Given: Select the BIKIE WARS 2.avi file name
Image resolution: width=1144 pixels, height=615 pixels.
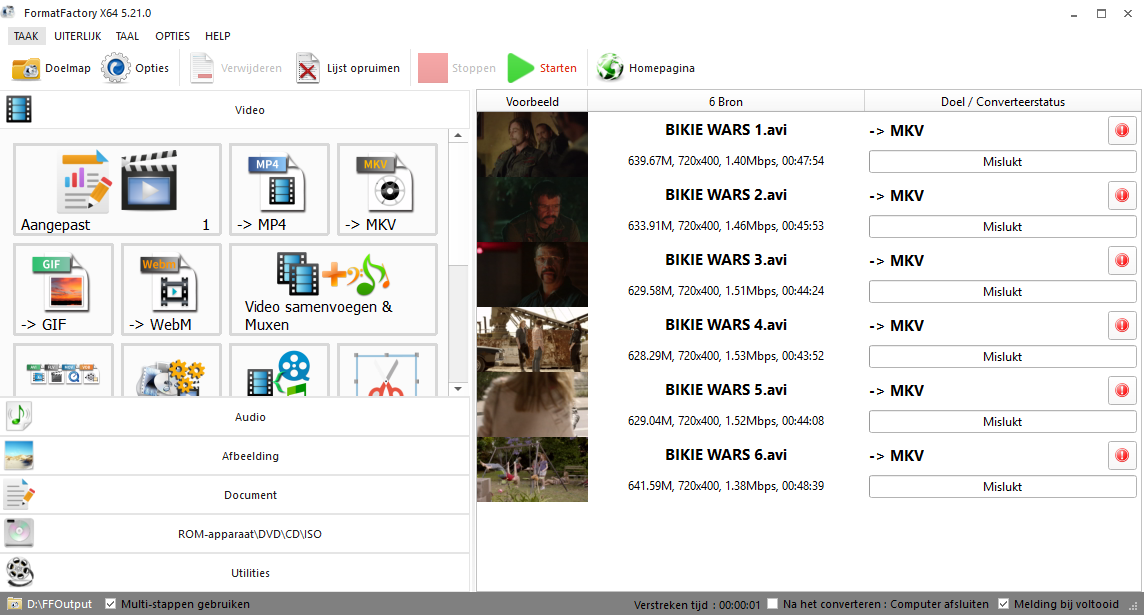Looking at the screenshot, I should [x=726, y=195].
